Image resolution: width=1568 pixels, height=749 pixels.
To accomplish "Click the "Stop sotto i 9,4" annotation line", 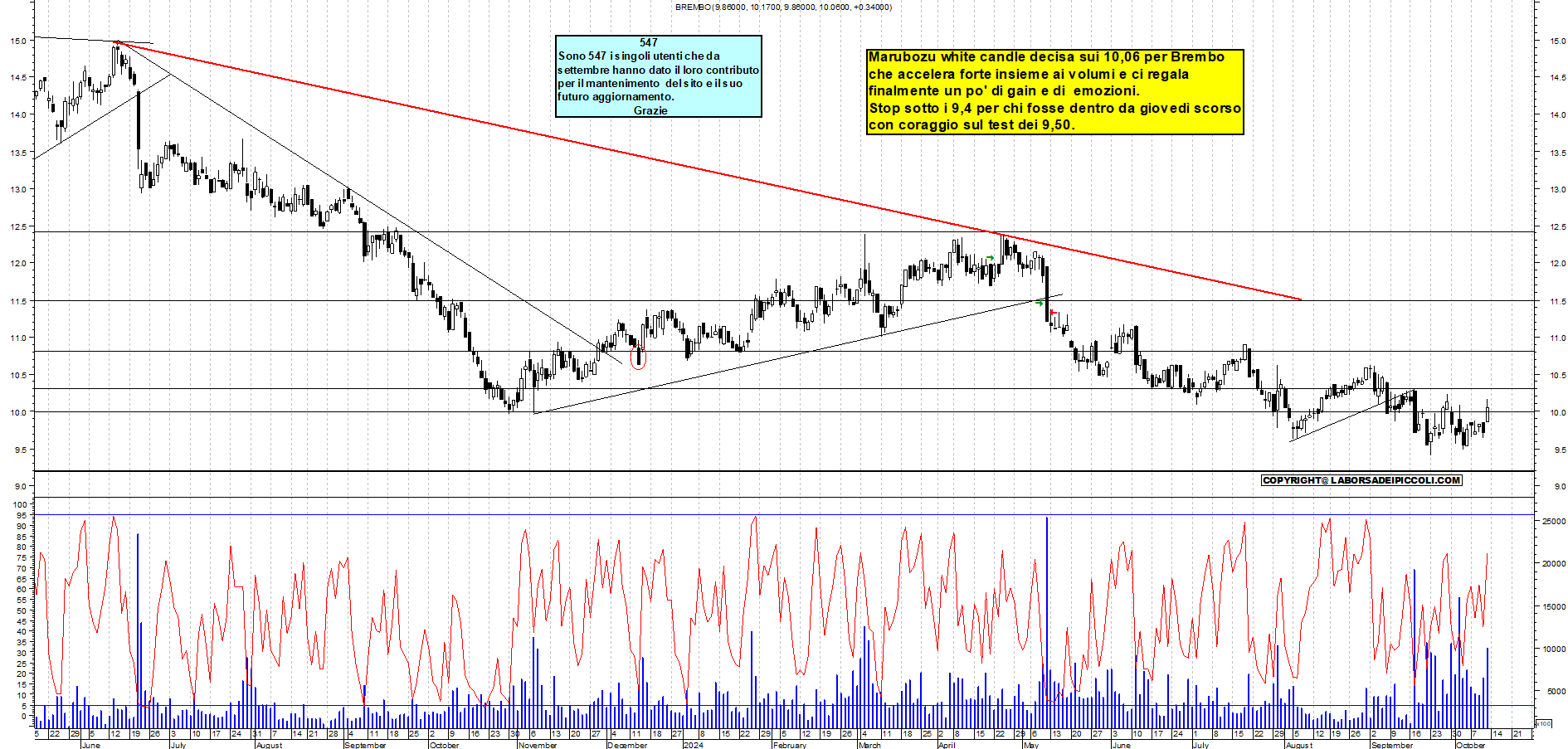I will (1054, 108).
